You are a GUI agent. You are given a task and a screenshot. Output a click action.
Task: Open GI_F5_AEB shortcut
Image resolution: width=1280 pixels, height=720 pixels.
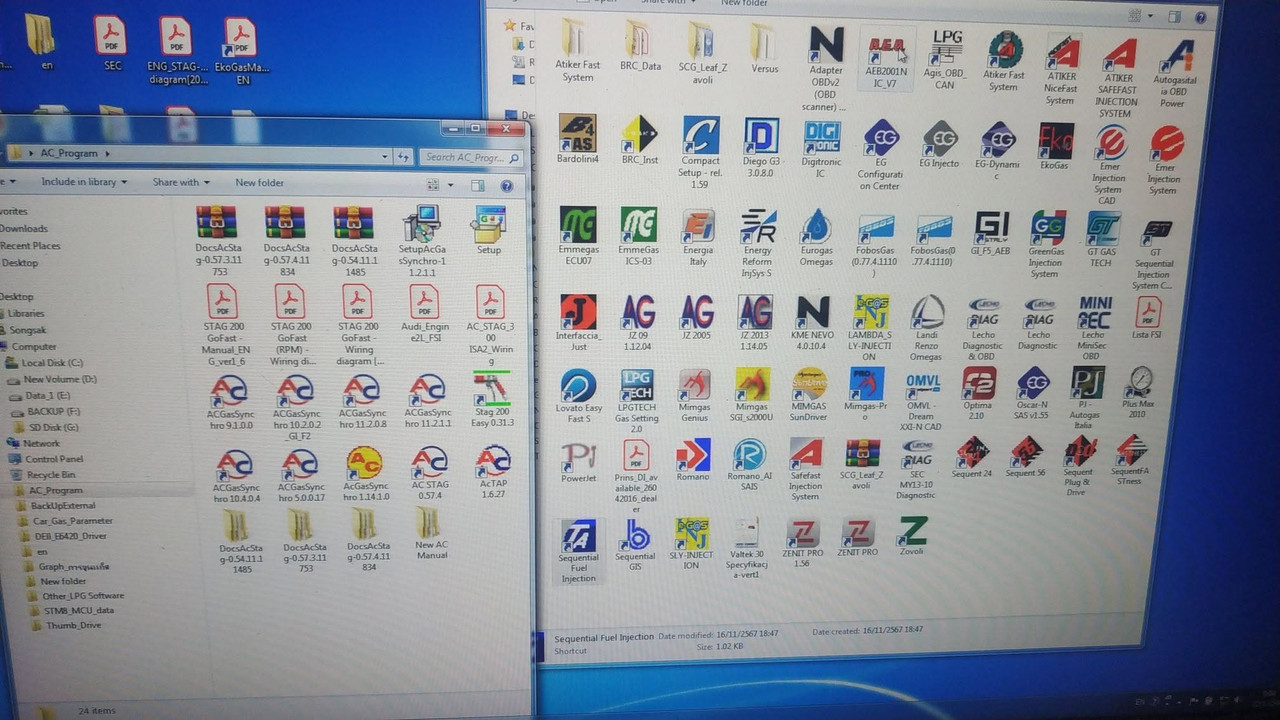991,228
